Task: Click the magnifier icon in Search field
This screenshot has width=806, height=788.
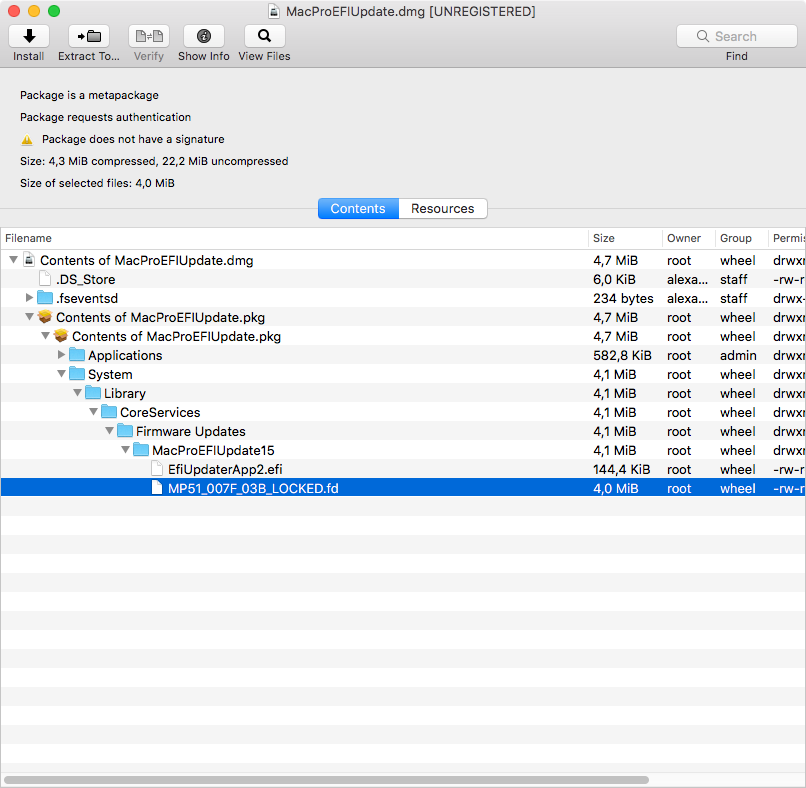Action: tap(703, 36)
